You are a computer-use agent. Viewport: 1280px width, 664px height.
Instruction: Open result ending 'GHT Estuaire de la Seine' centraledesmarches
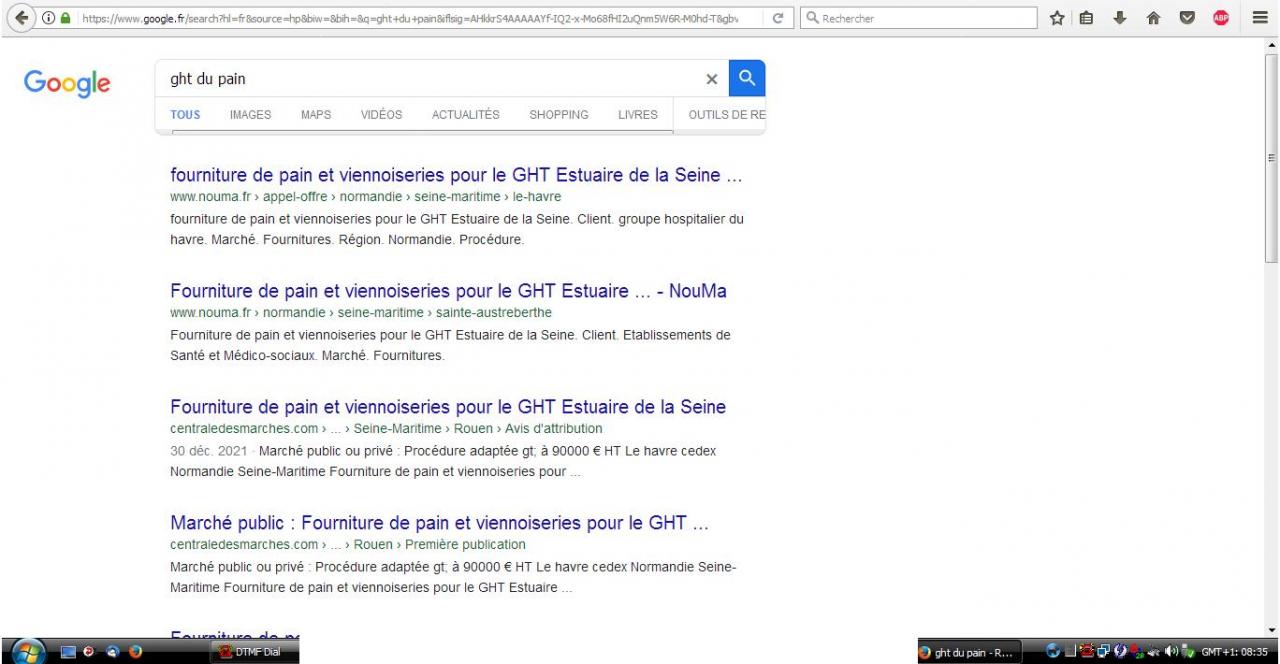[x=448, y=407]
